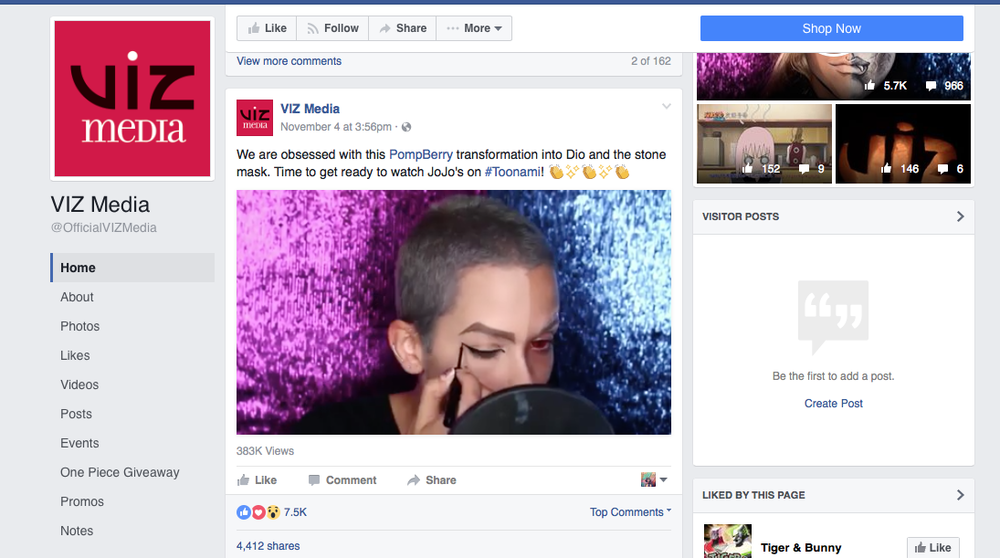The image size is (1000, 558).
Task: Click the 2 of 162 comment counter
Action: coord(651,61)
